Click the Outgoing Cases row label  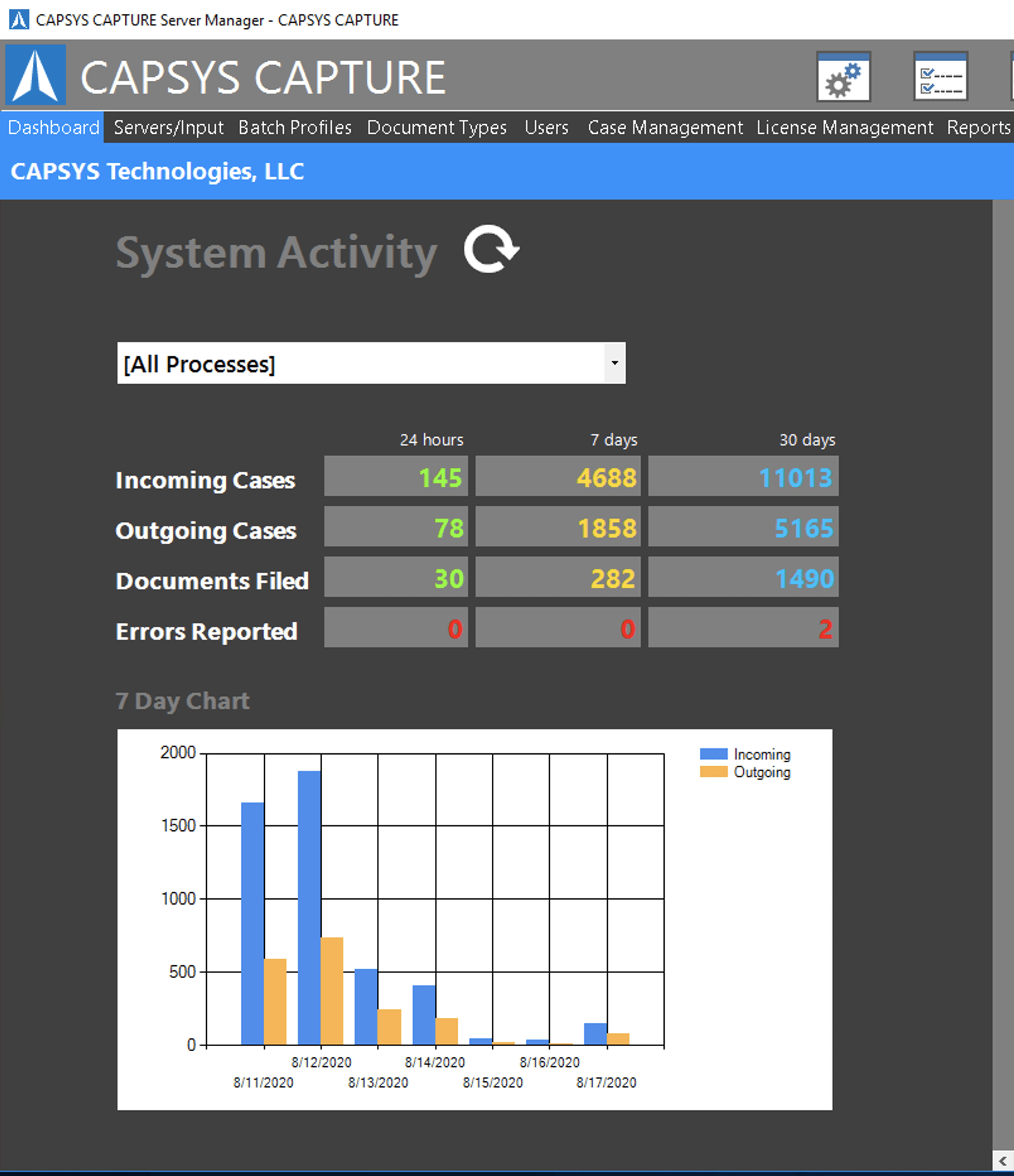pyautogui.click(x=206, y=531)
